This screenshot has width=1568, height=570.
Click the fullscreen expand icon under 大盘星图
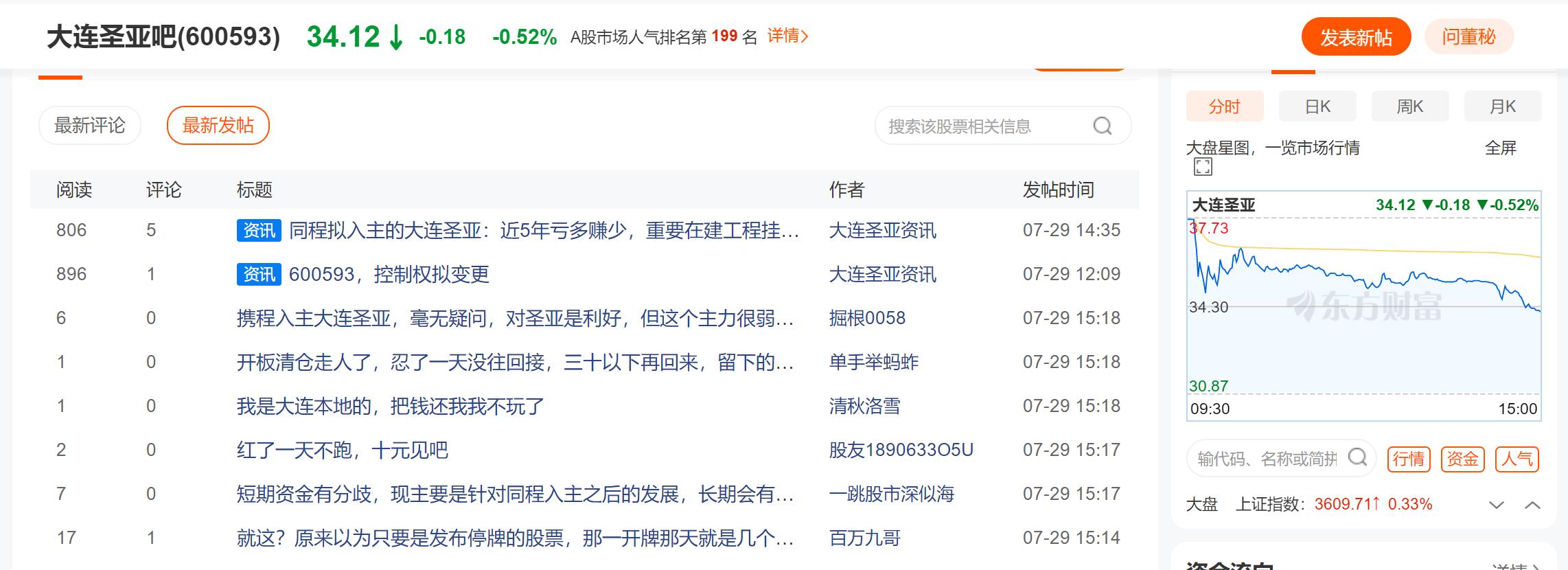[1203, 166]
